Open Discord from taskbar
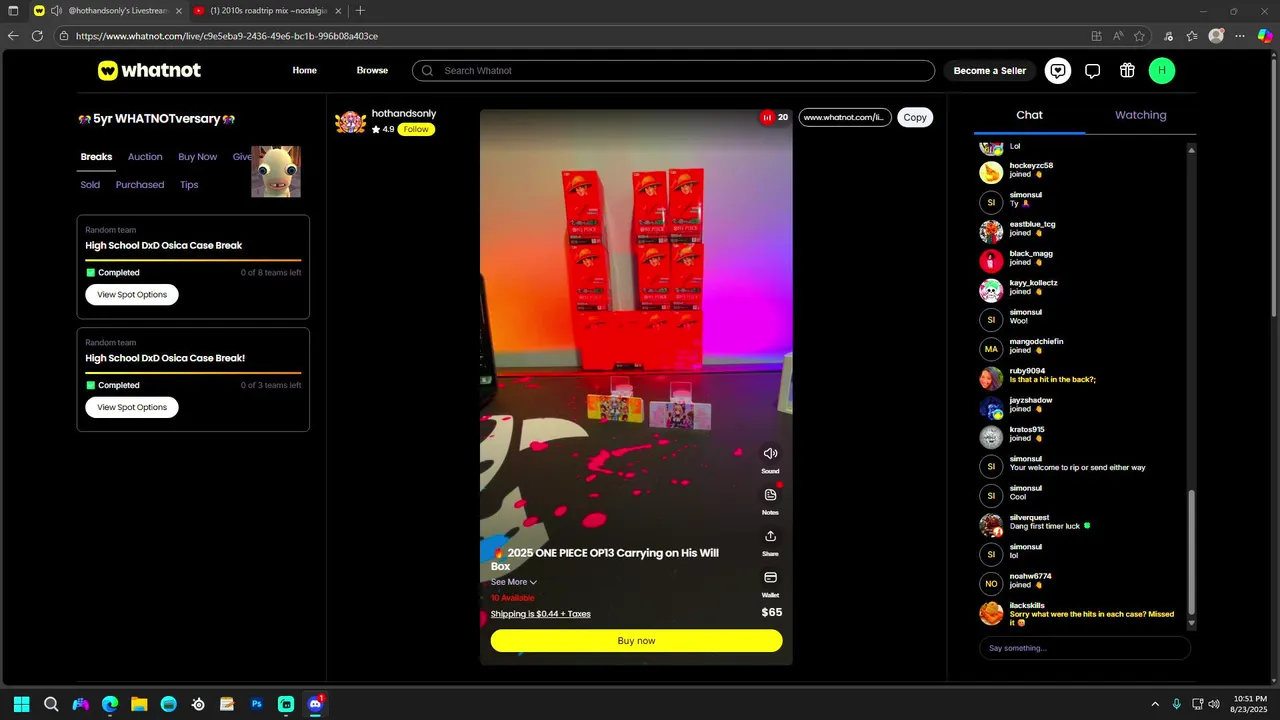The width and height of the screenshot is (1280, 720). 316,704
